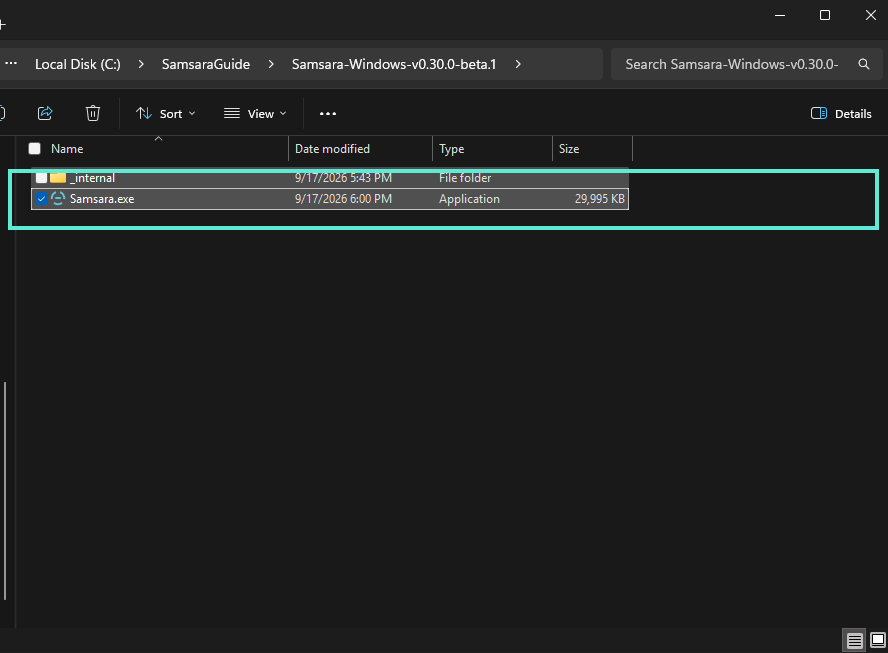Open the See more options menu

328,114
